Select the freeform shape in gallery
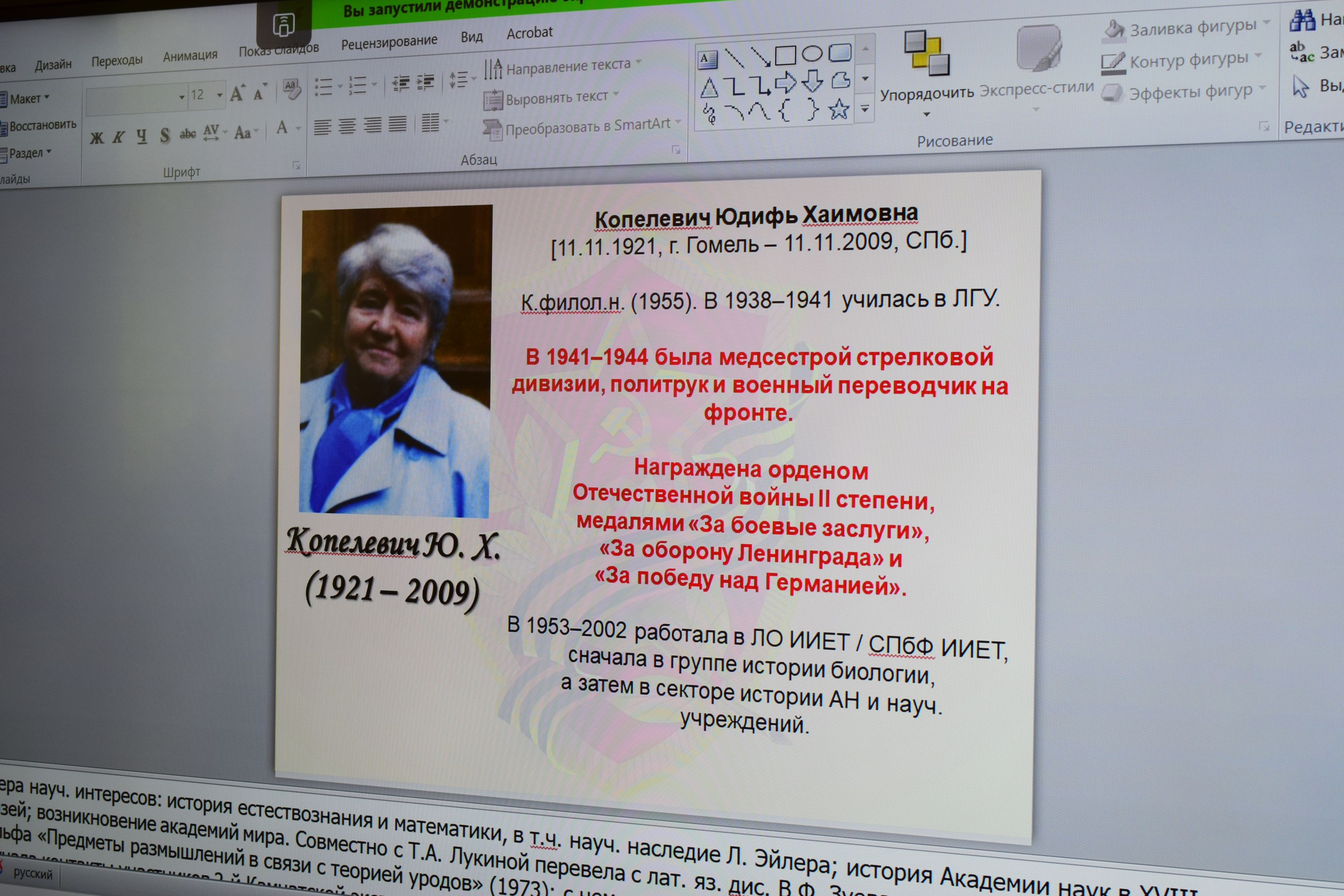The height and width of the screenshot is (896, 1344). 840,80
